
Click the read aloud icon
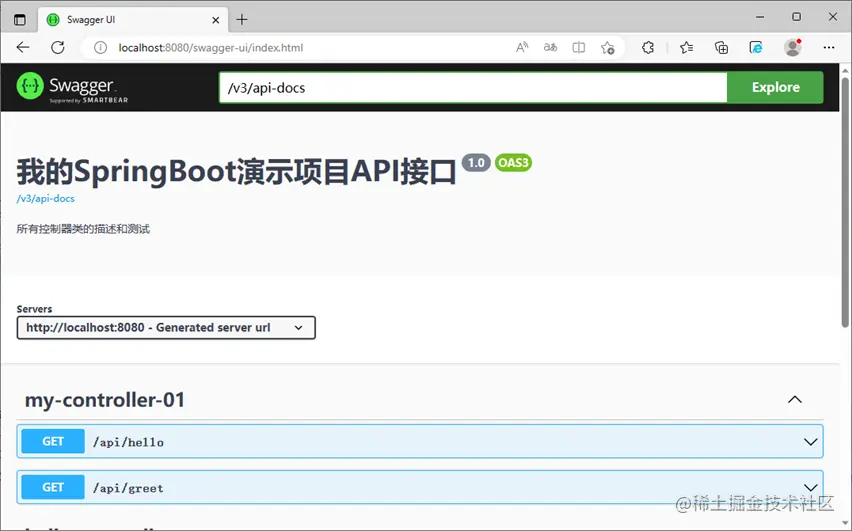tap(522, 47)
